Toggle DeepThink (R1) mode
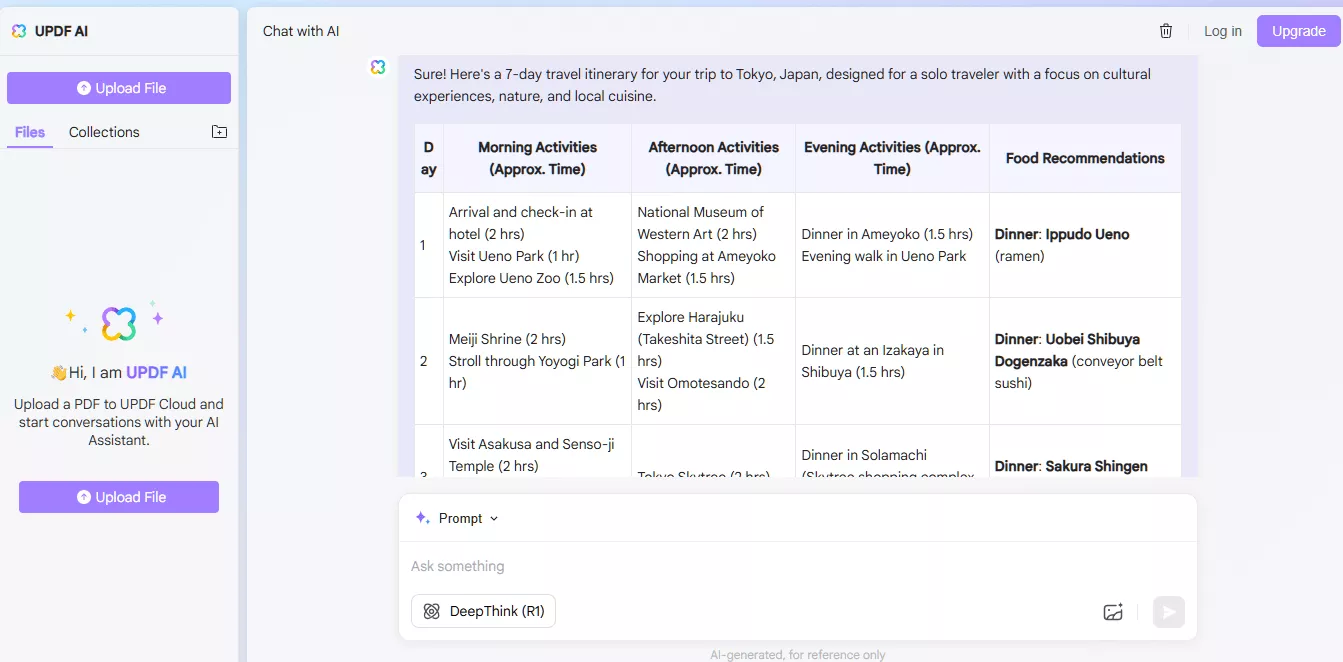 pos(483,611)
